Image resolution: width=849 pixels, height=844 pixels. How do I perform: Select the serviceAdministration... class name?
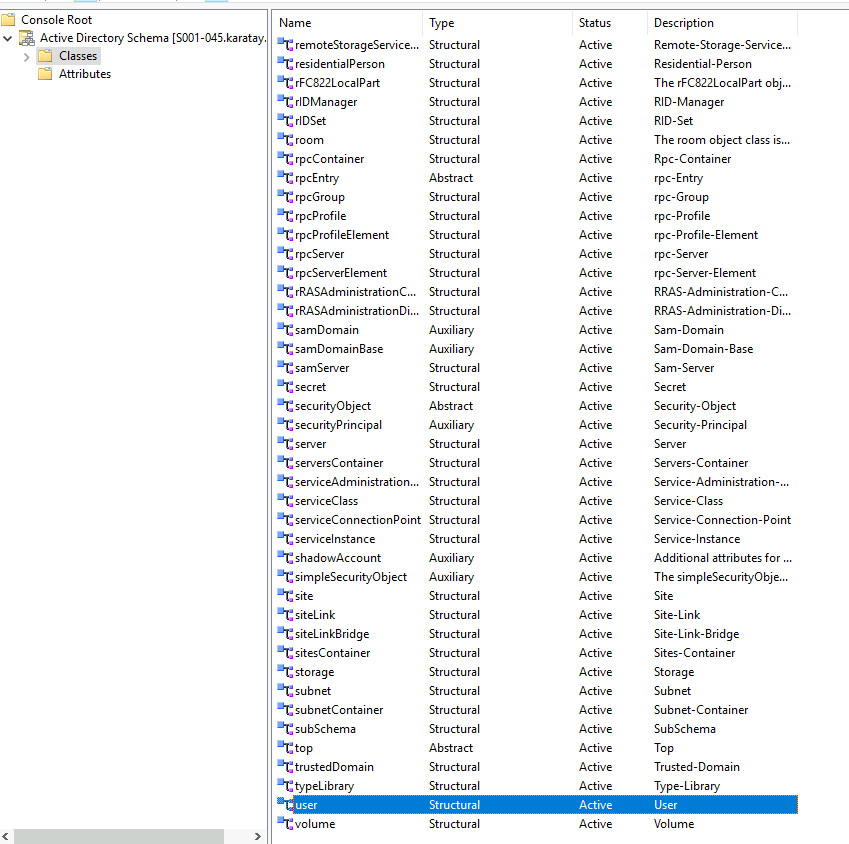click(357, 481)
